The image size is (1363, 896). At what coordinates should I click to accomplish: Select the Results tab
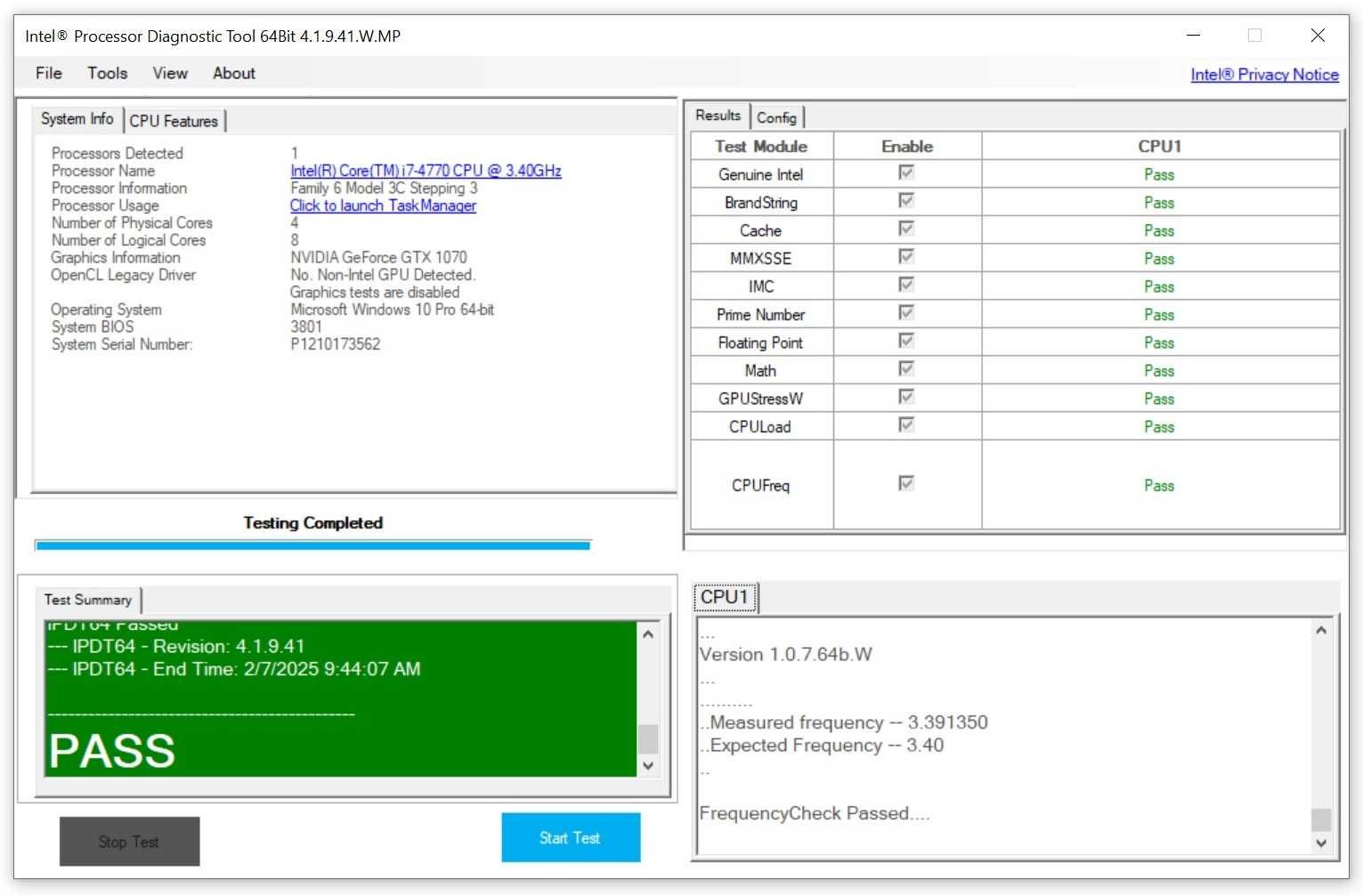coord(718,116)
